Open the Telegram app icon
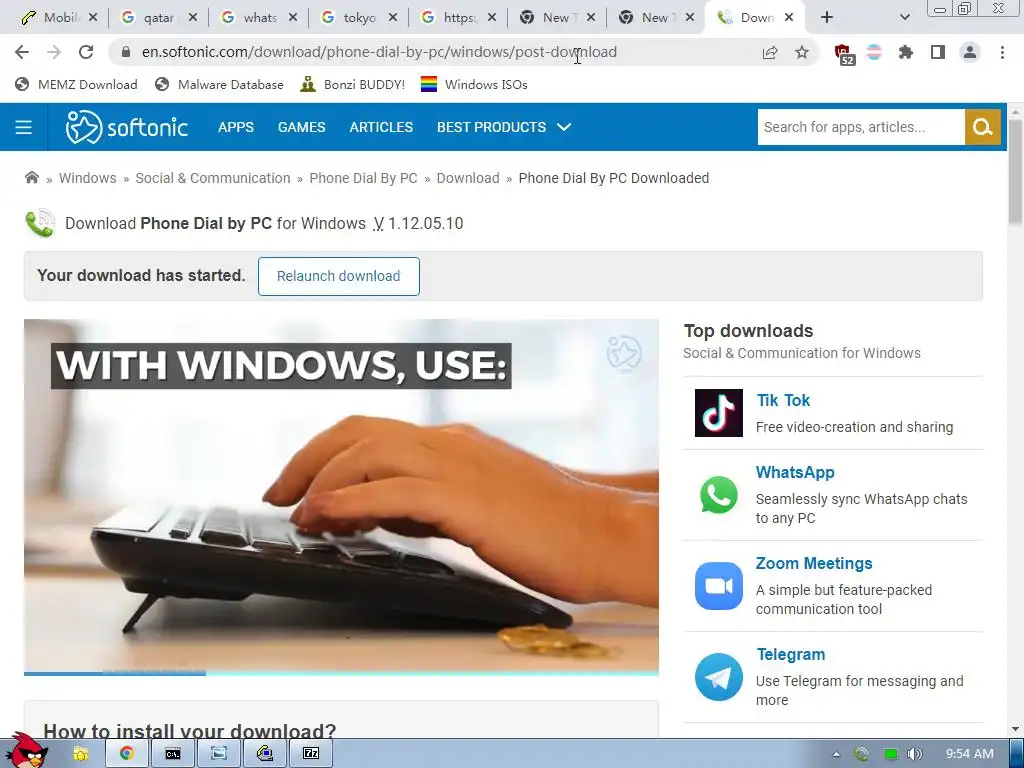This screenshot has height=768, width=1024. click(718, 677)
